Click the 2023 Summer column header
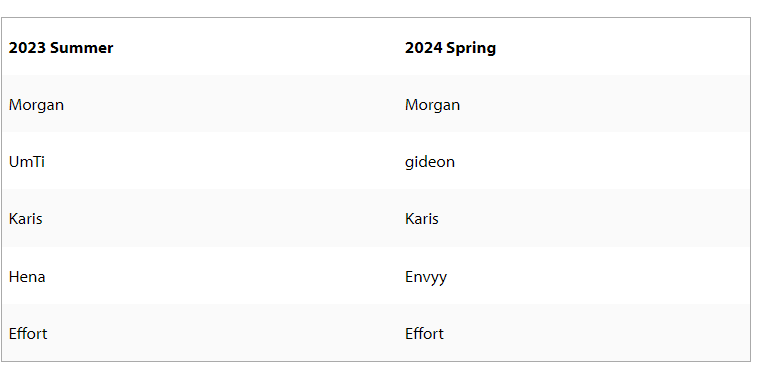The image size is (759, 371). (x=200, y=47)
